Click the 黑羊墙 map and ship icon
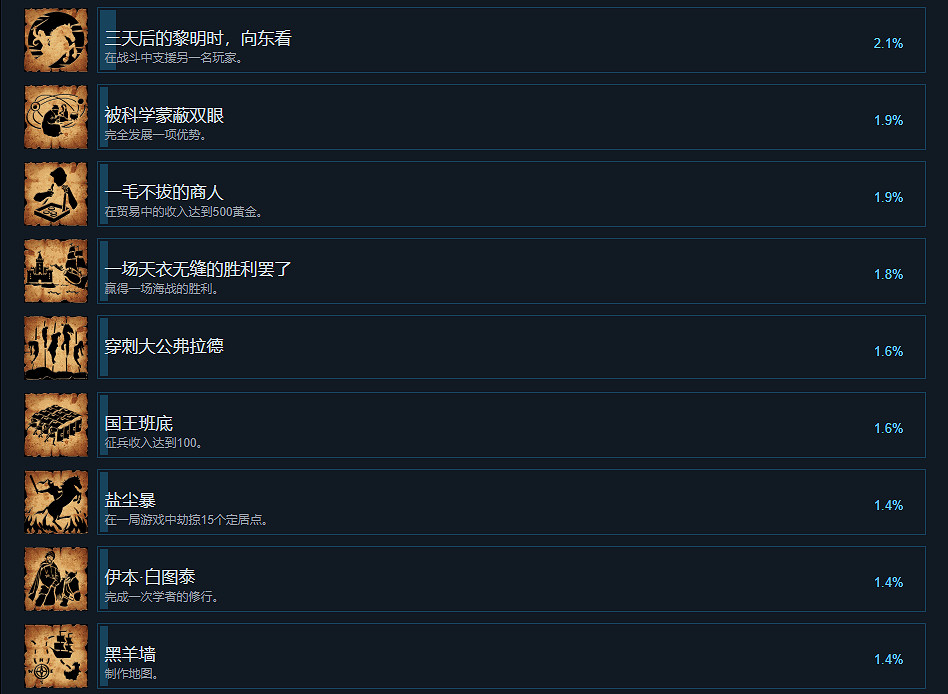Image resolution: width=948 pixels, height=694 pixels. point(56,656)
